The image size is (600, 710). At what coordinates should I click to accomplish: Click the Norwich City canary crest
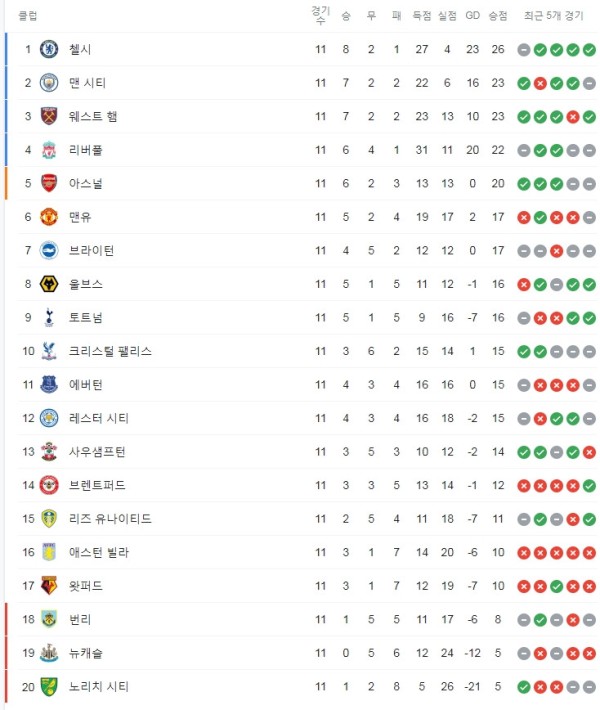(49, 686)
